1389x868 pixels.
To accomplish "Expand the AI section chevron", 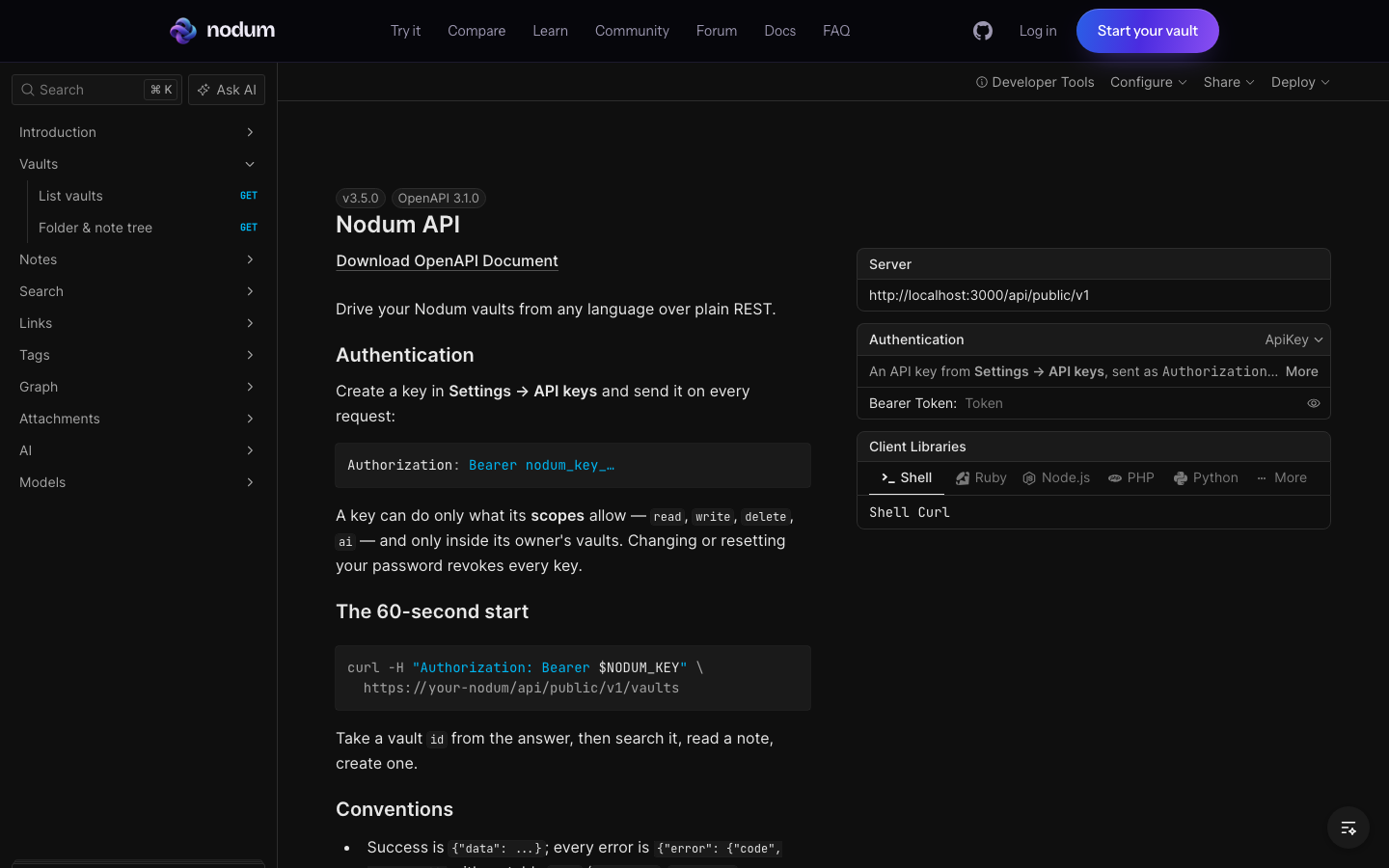I will (x=250, y=450).
